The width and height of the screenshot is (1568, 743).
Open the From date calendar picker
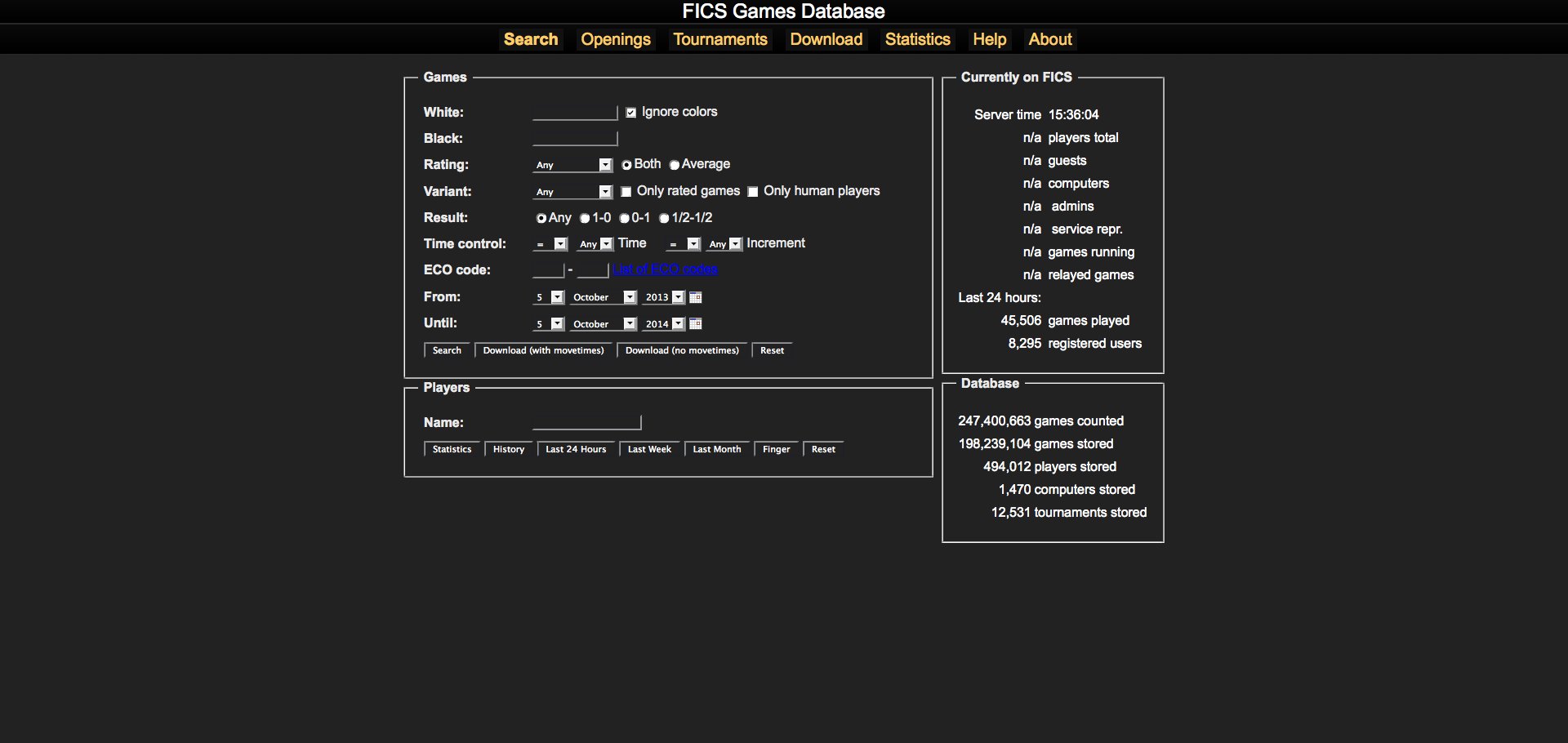tap(695, 297)
